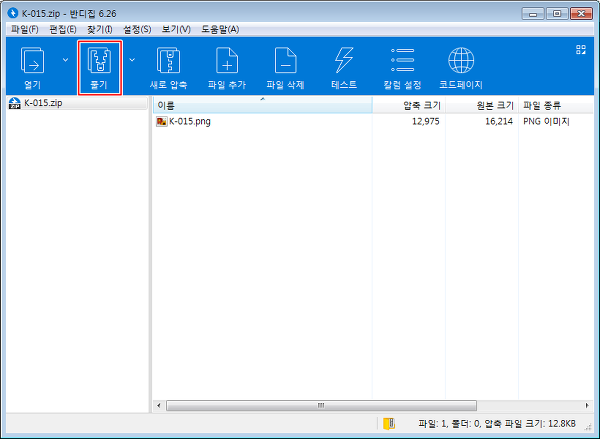Open the 보기(V) menu
The height and width of the screenshot is (439, 600).
(176, 29)
